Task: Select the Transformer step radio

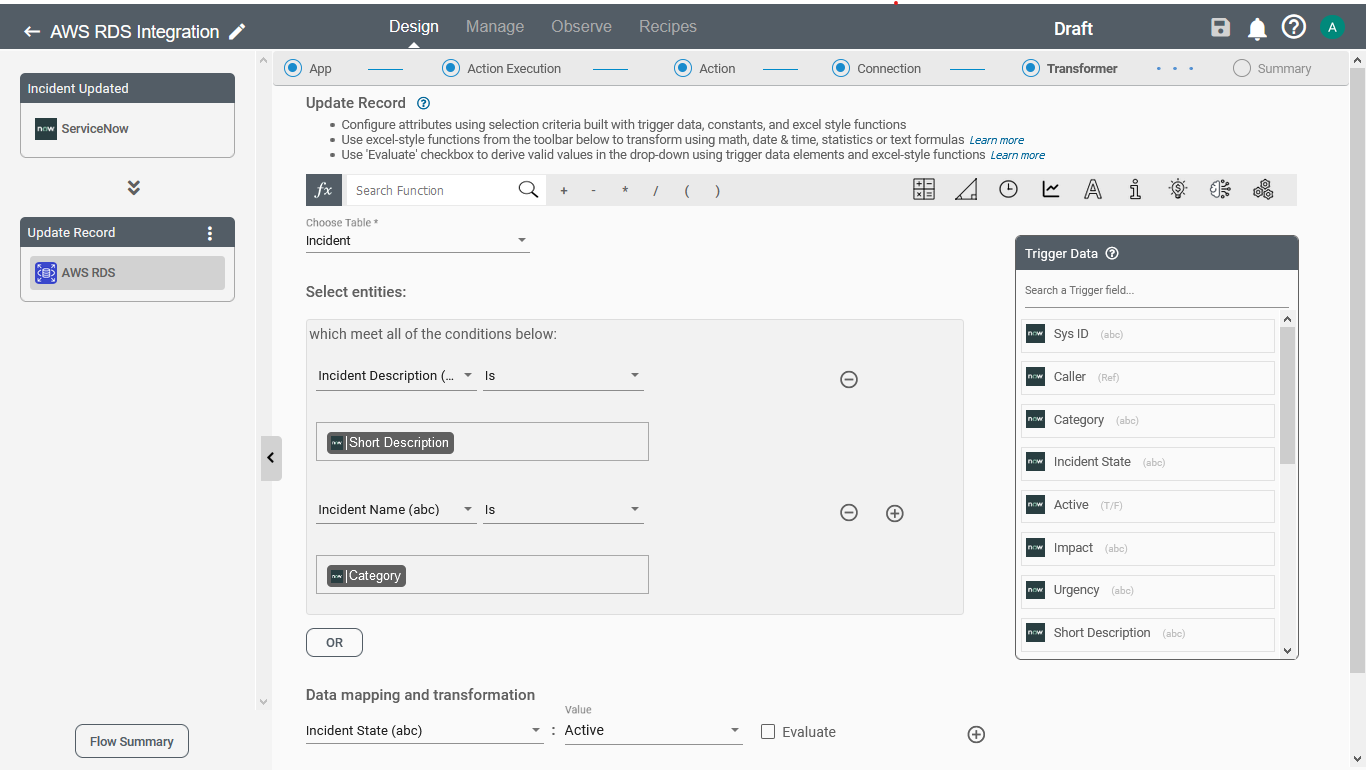Action: coord(1031,68)
